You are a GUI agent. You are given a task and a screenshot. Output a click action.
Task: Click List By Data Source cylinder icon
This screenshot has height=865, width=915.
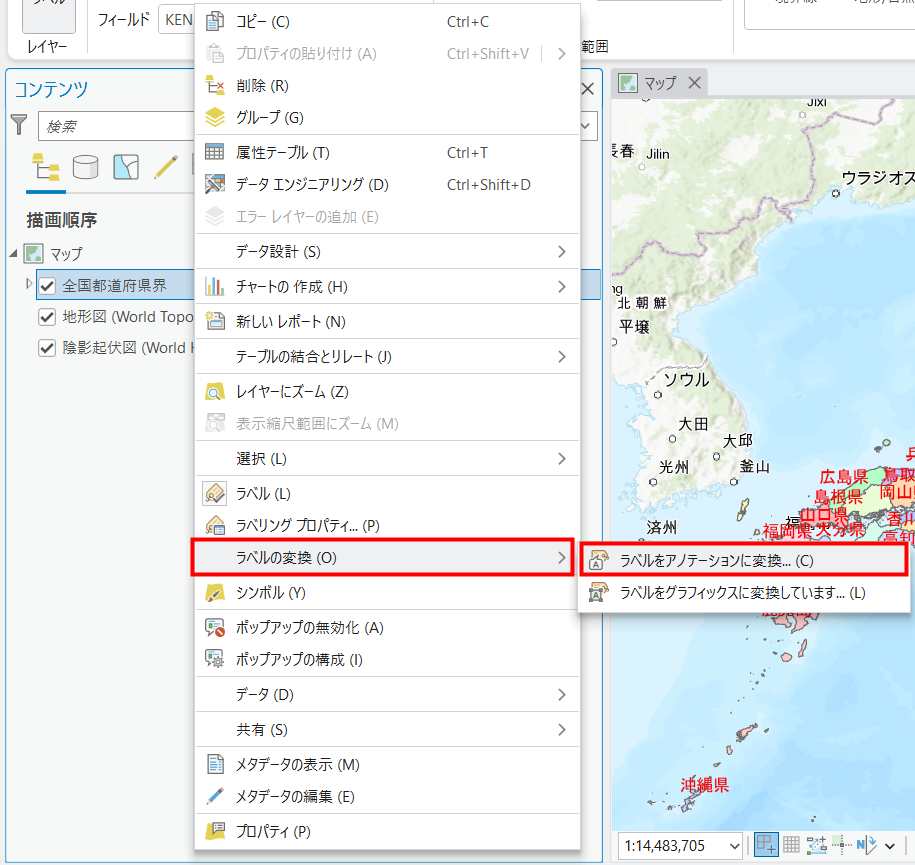tap(86, 166)
